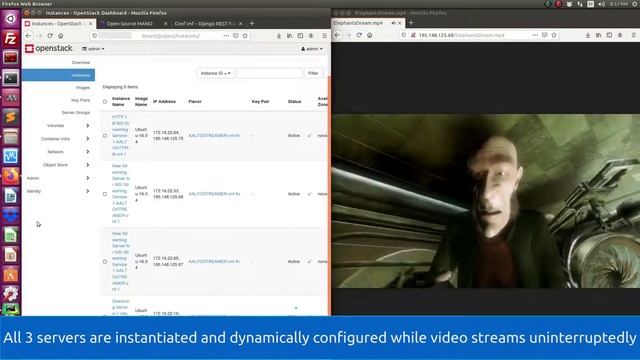Open system monitor from the dock
This screenshot has width=640, height=360.
click(11, 156)
